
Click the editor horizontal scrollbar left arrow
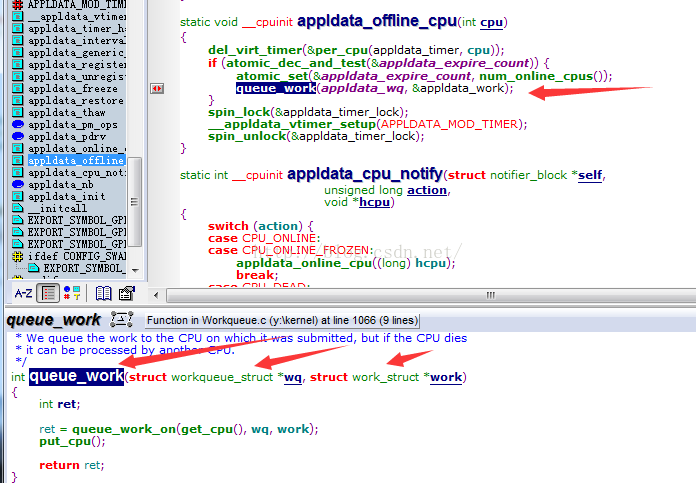click(156, 295)
